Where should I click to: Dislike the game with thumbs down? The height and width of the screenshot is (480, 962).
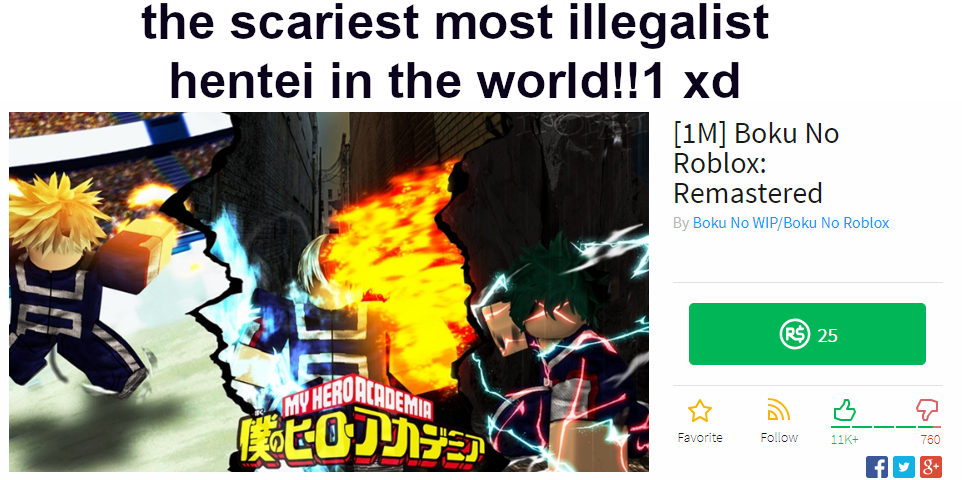[927, 409]
